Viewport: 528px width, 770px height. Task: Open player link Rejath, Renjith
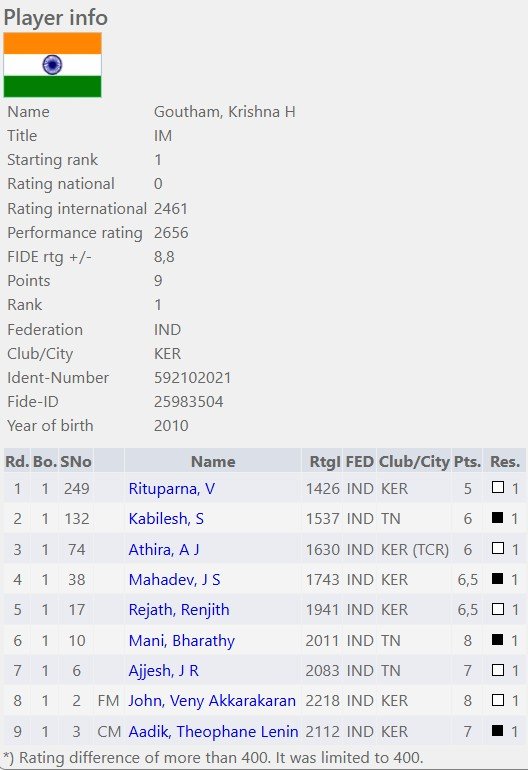point(179,610)
